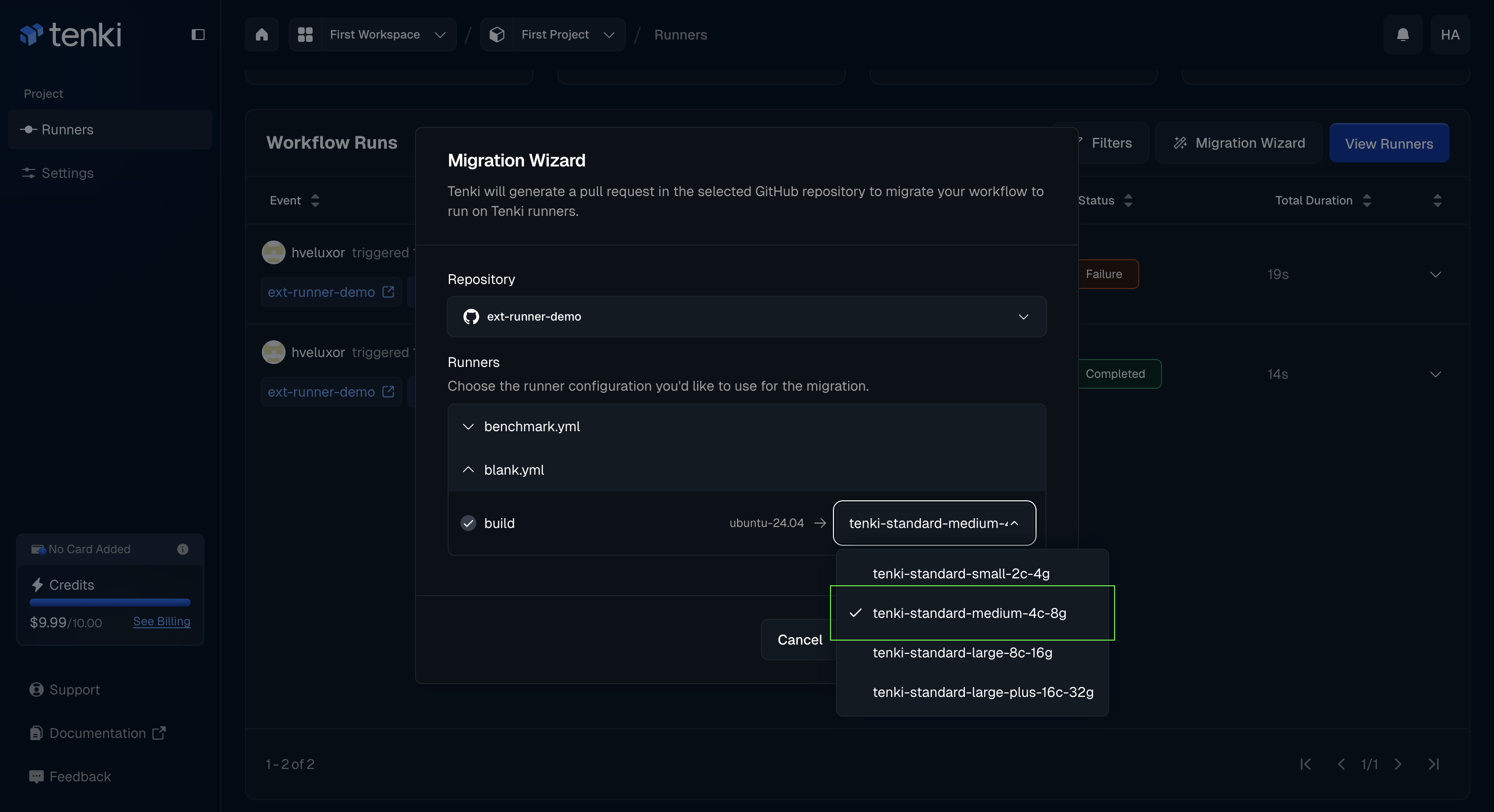Toggle the build job checkbox

click(468, 523)
